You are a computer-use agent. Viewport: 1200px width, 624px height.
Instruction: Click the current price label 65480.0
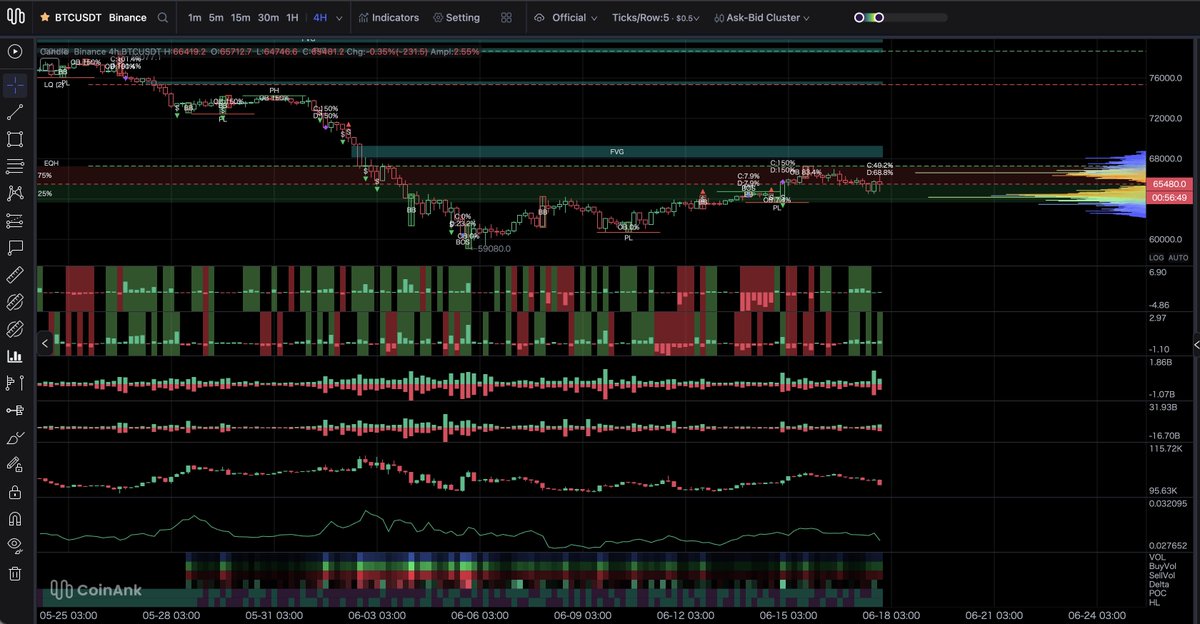coord(1168,184)
